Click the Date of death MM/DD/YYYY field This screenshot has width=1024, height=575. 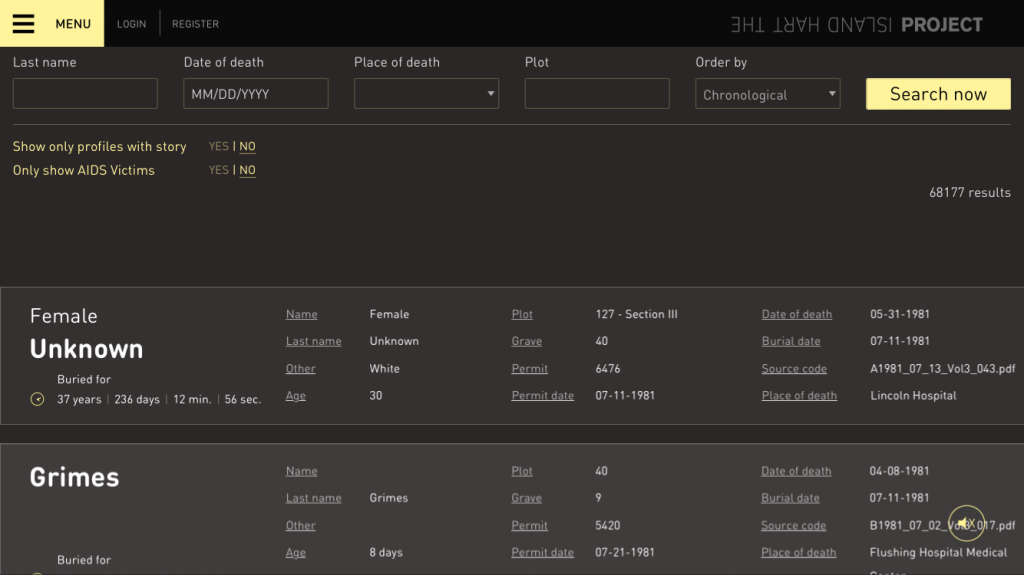click(255, 94)
